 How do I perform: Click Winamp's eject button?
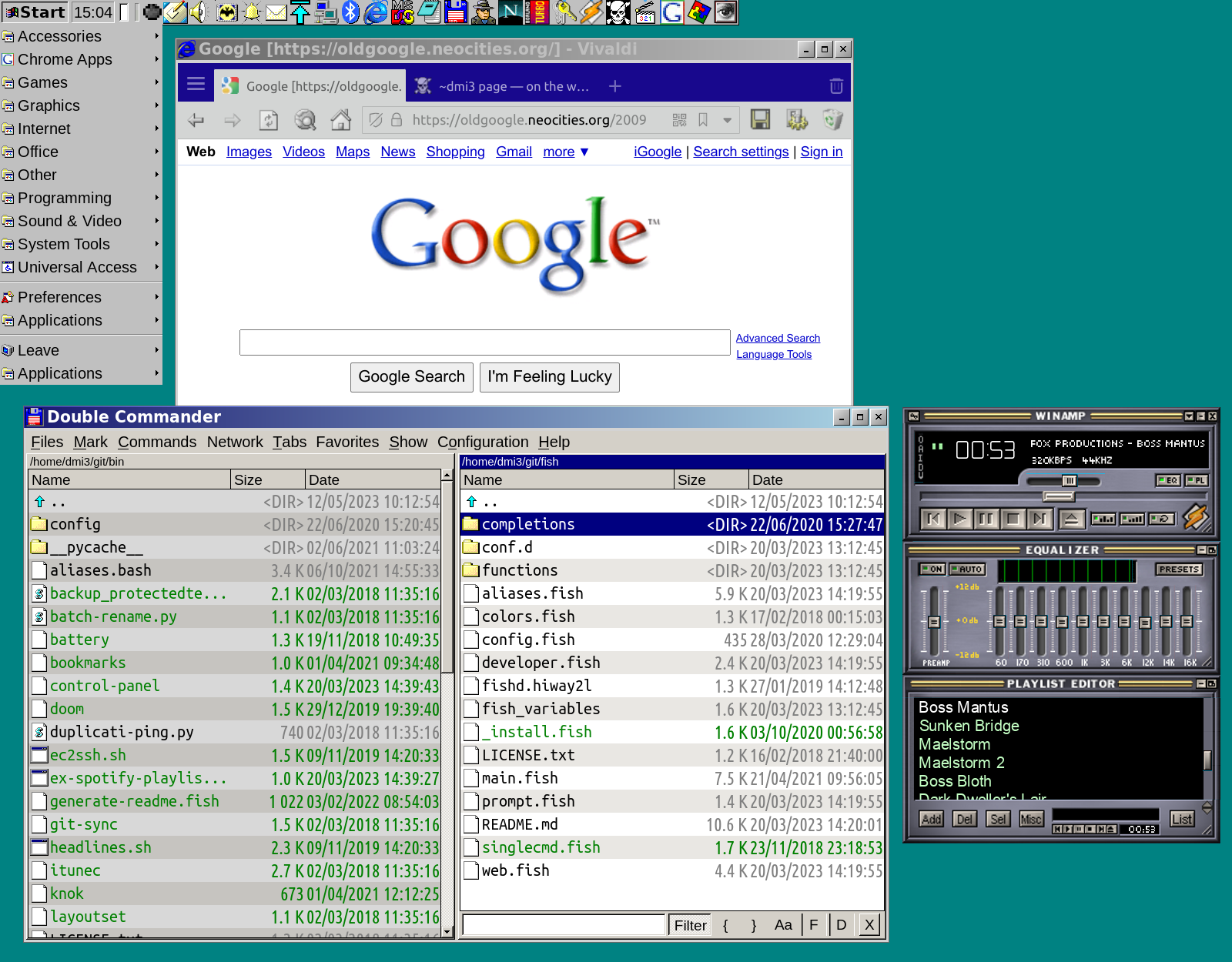pos(1071,519)
